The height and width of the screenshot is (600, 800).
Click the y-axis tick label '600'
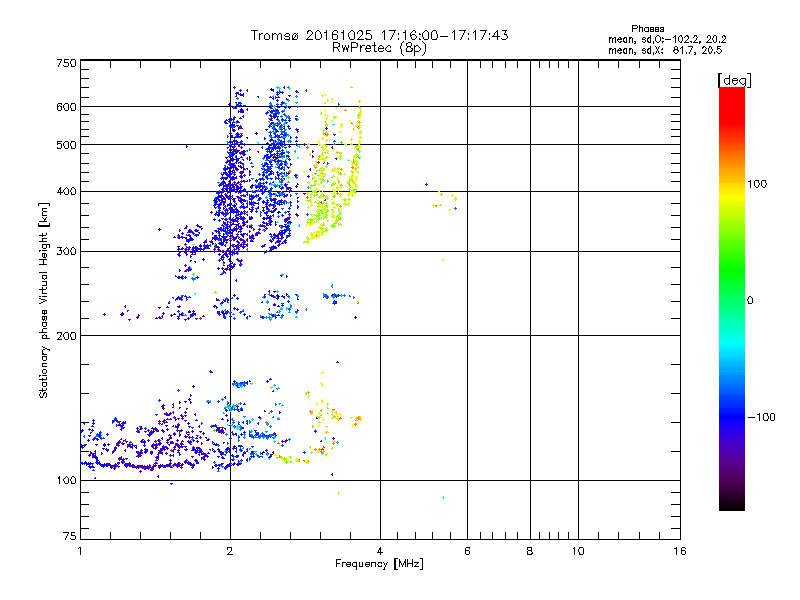tap(66, 107)
